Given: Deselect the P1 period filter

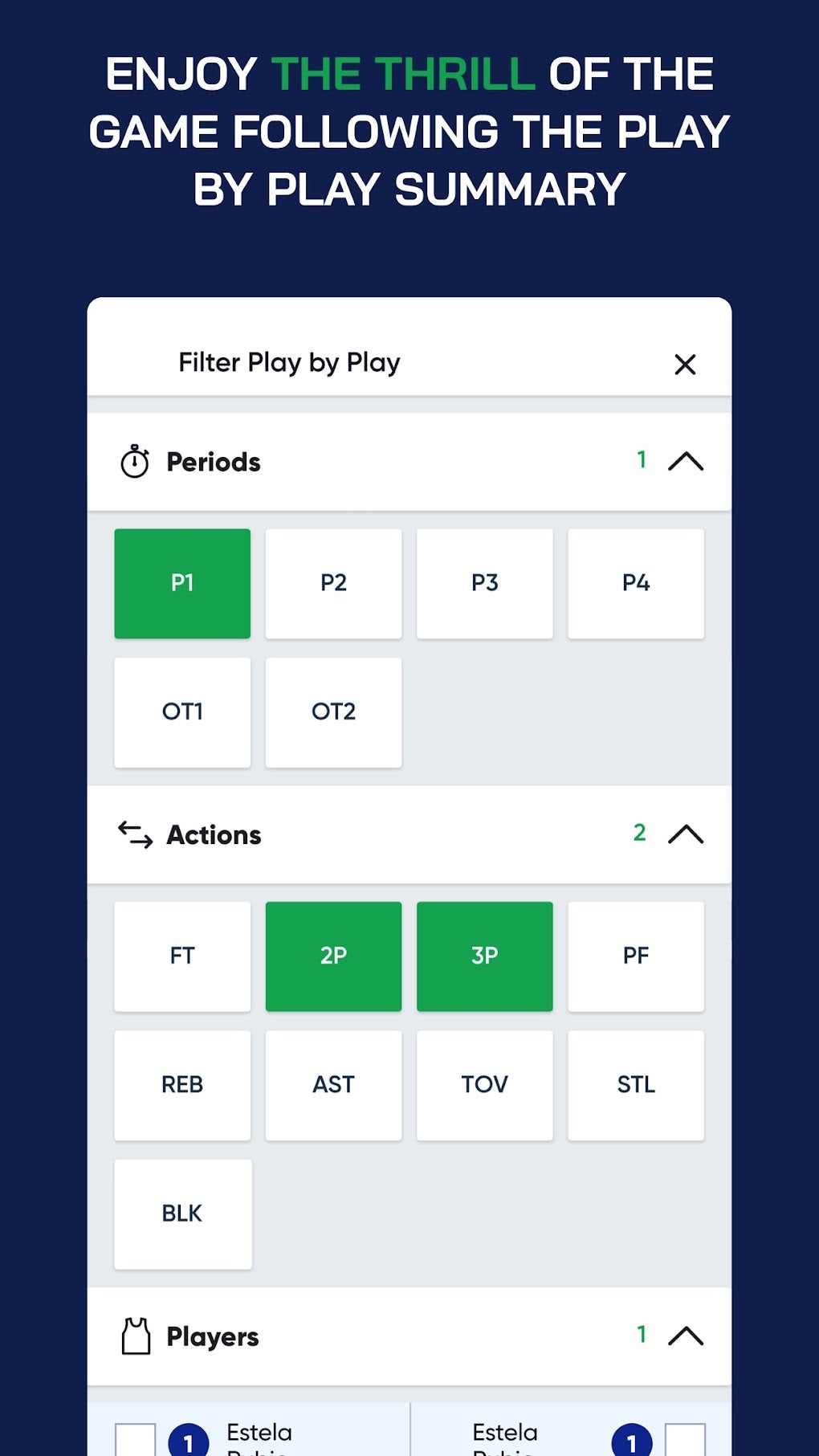Looking at the screenshot, I should [x=182, y=583].
